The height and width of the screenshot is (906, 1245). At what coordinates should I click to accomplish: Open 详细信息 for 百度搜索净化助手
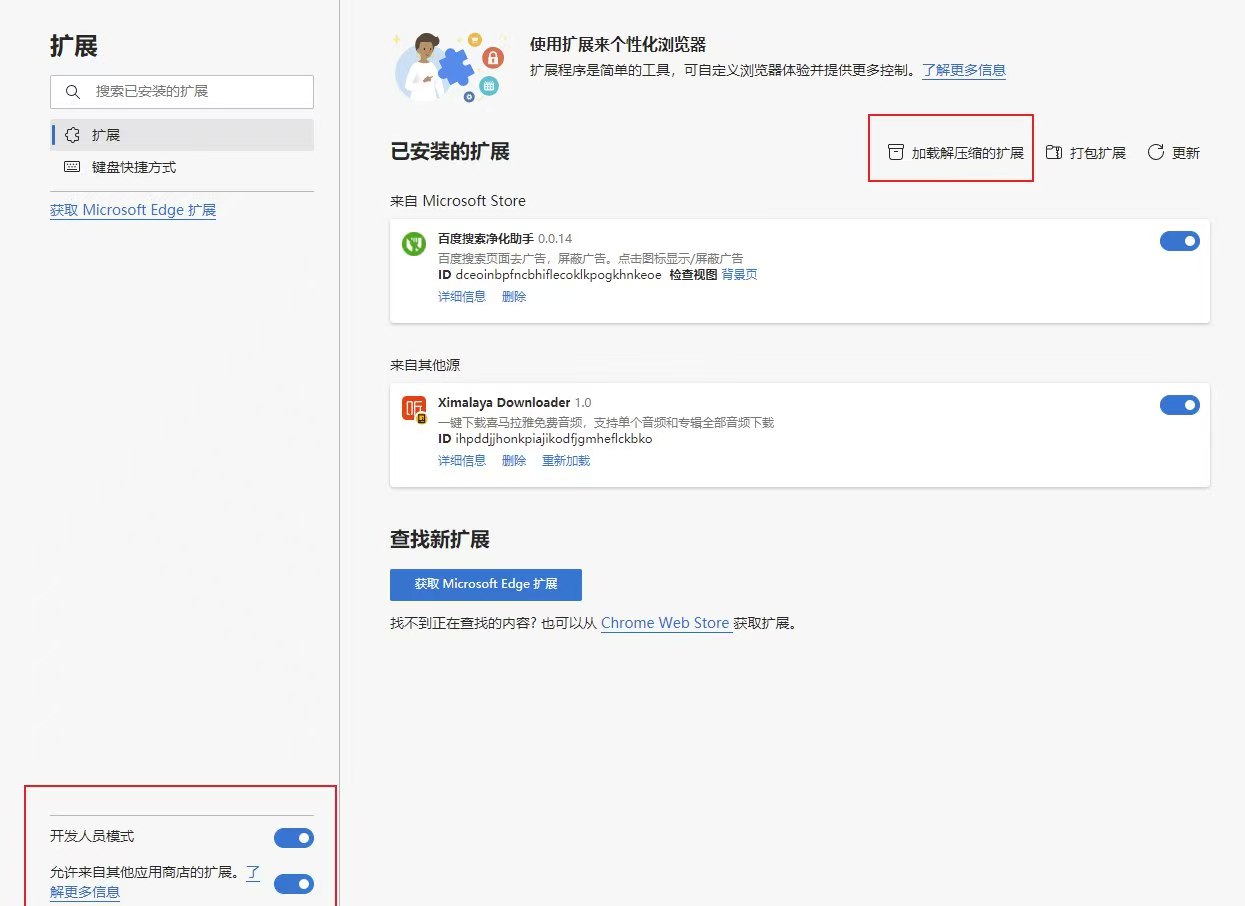pos(462,297)
